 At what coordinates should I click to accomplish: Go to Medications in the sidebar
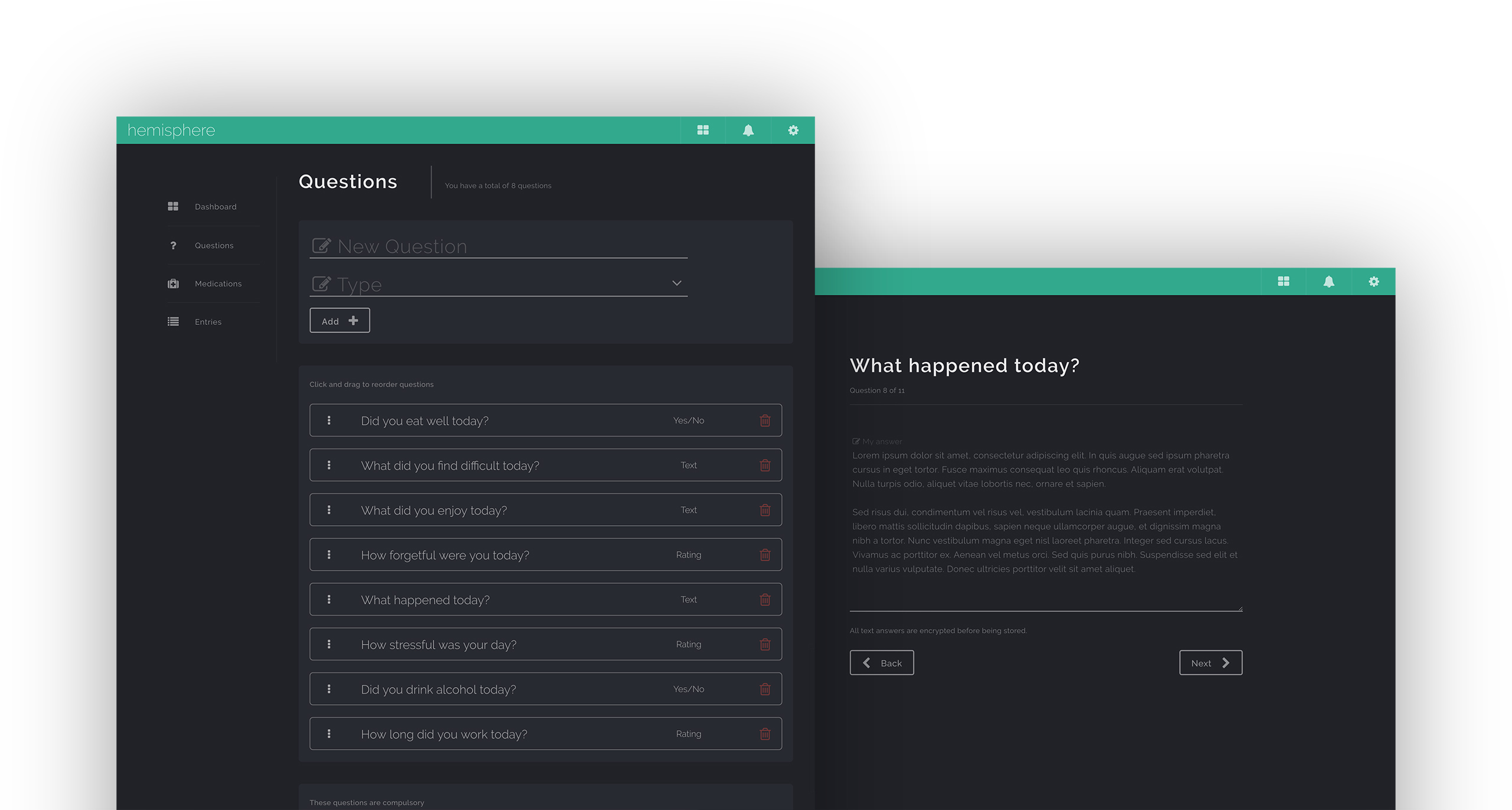click(x=217, y=284)
